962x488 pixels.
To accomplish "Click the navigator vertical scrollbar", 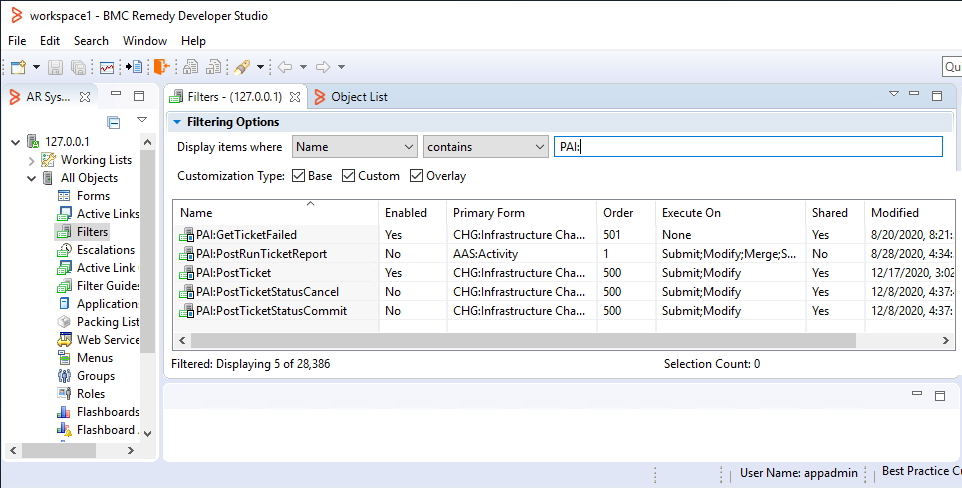I will point(147,252).
